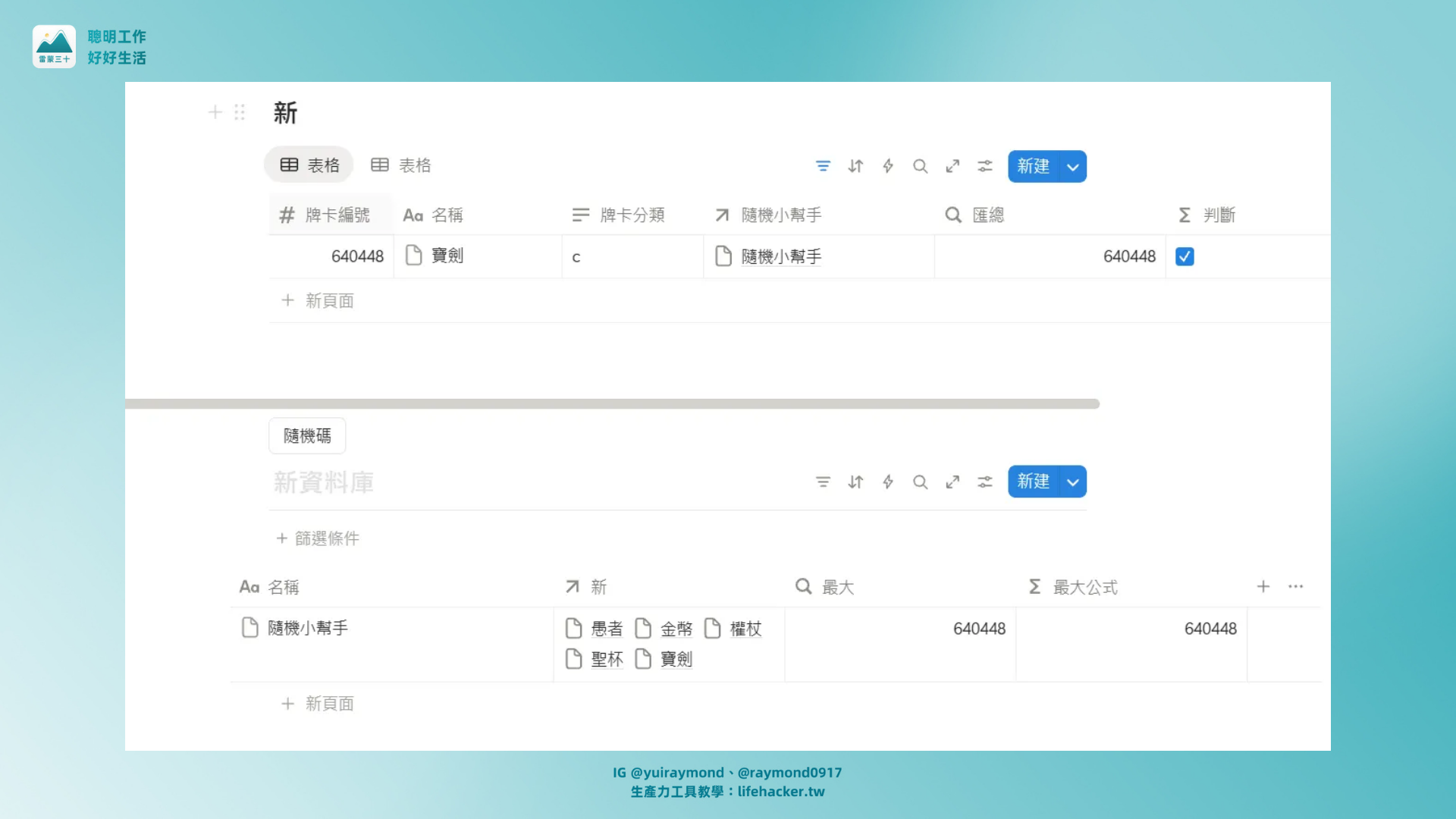Screen dimensions: 1456x819
Task: Switch to the second 表格 view tab
Action: (x=401, y=165)
